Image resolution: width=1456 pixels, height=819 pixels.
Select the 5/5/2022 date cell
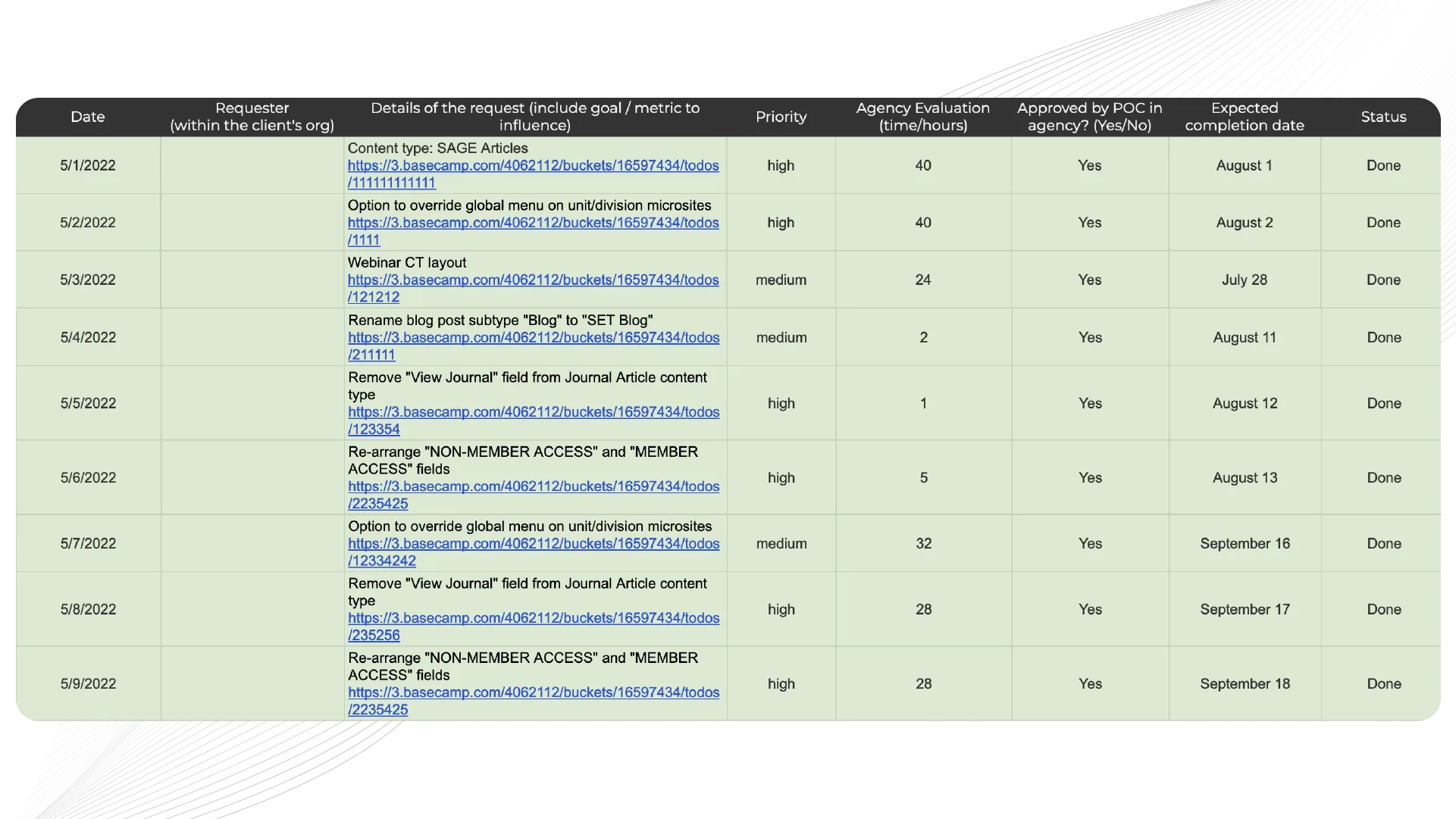point(89,403)
